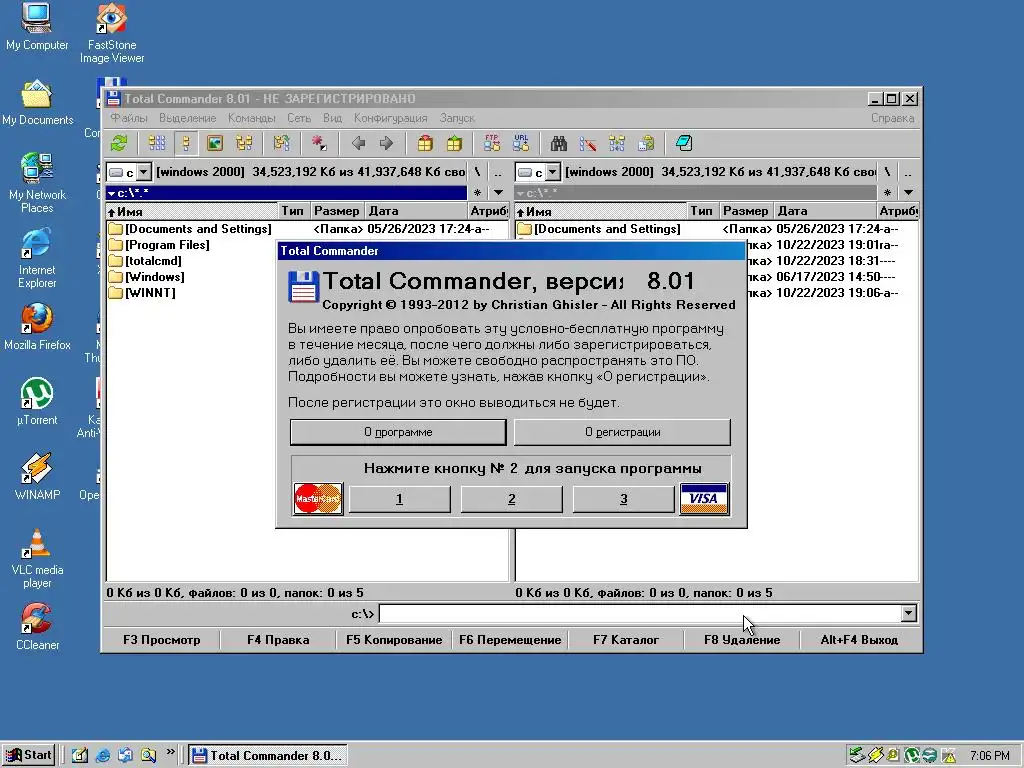Viewport: 1024px width, 768px height.
Task: Open the Вид menu
Action: [x=332, y=118]
